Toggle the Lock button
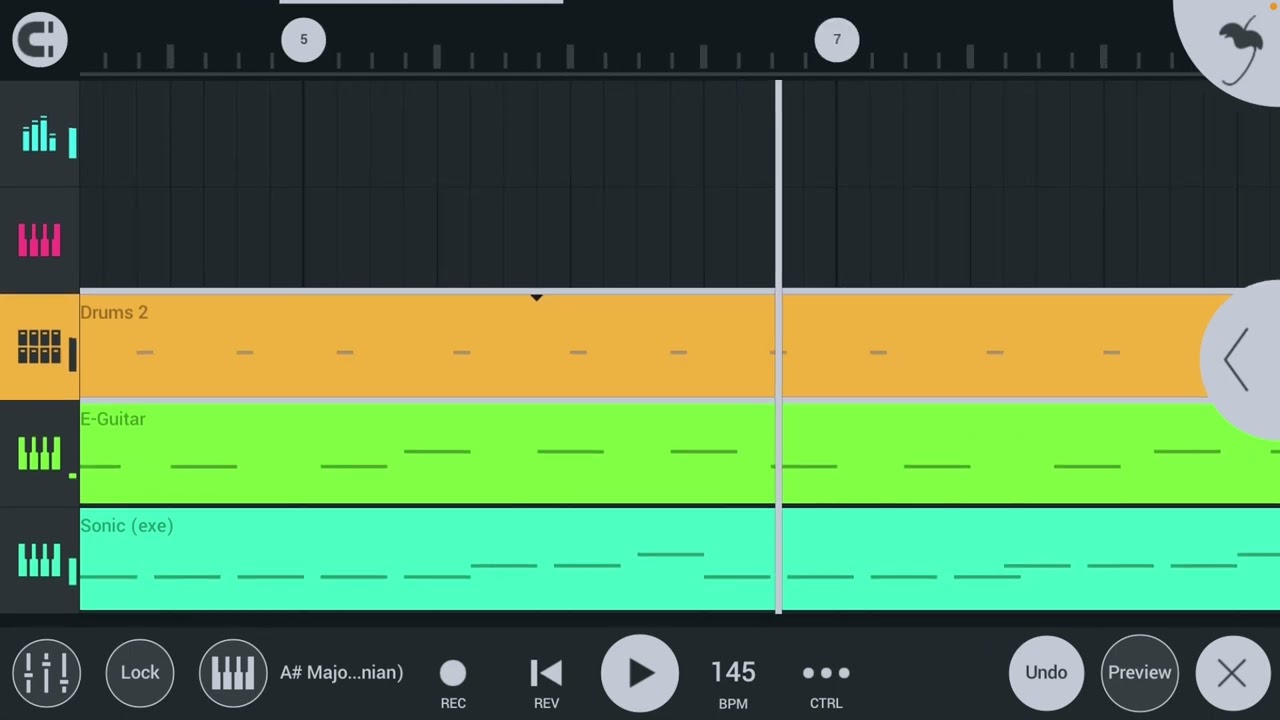 140,672
